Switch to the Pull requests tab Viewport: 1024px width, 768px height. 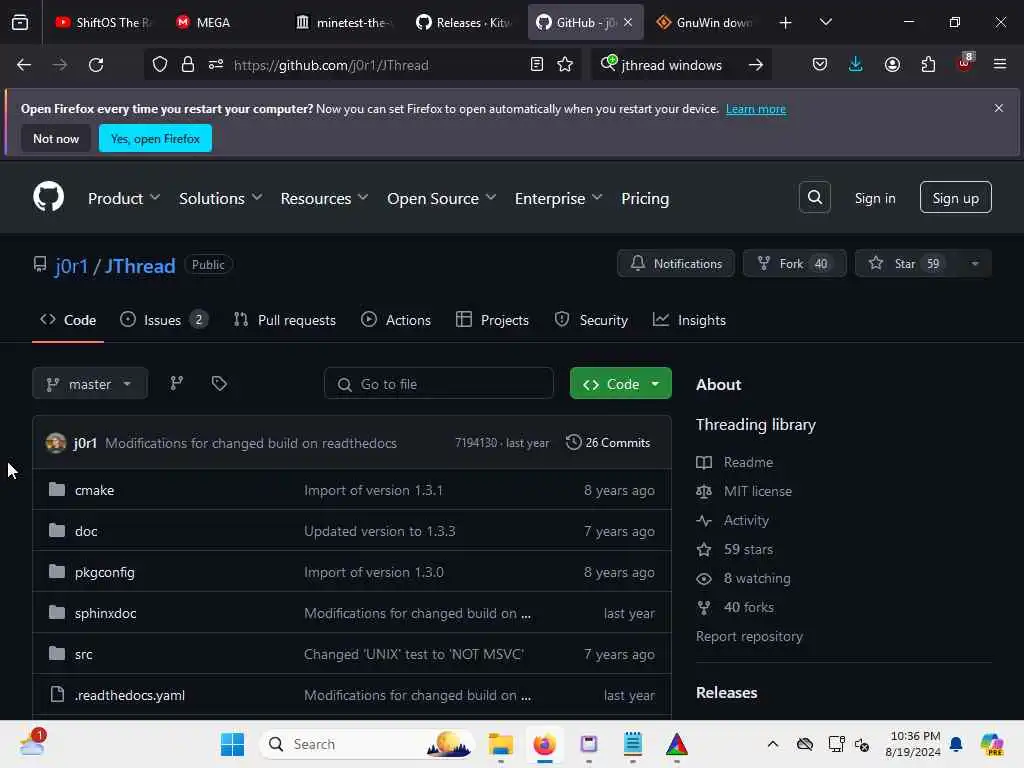(x=285, y=320)
